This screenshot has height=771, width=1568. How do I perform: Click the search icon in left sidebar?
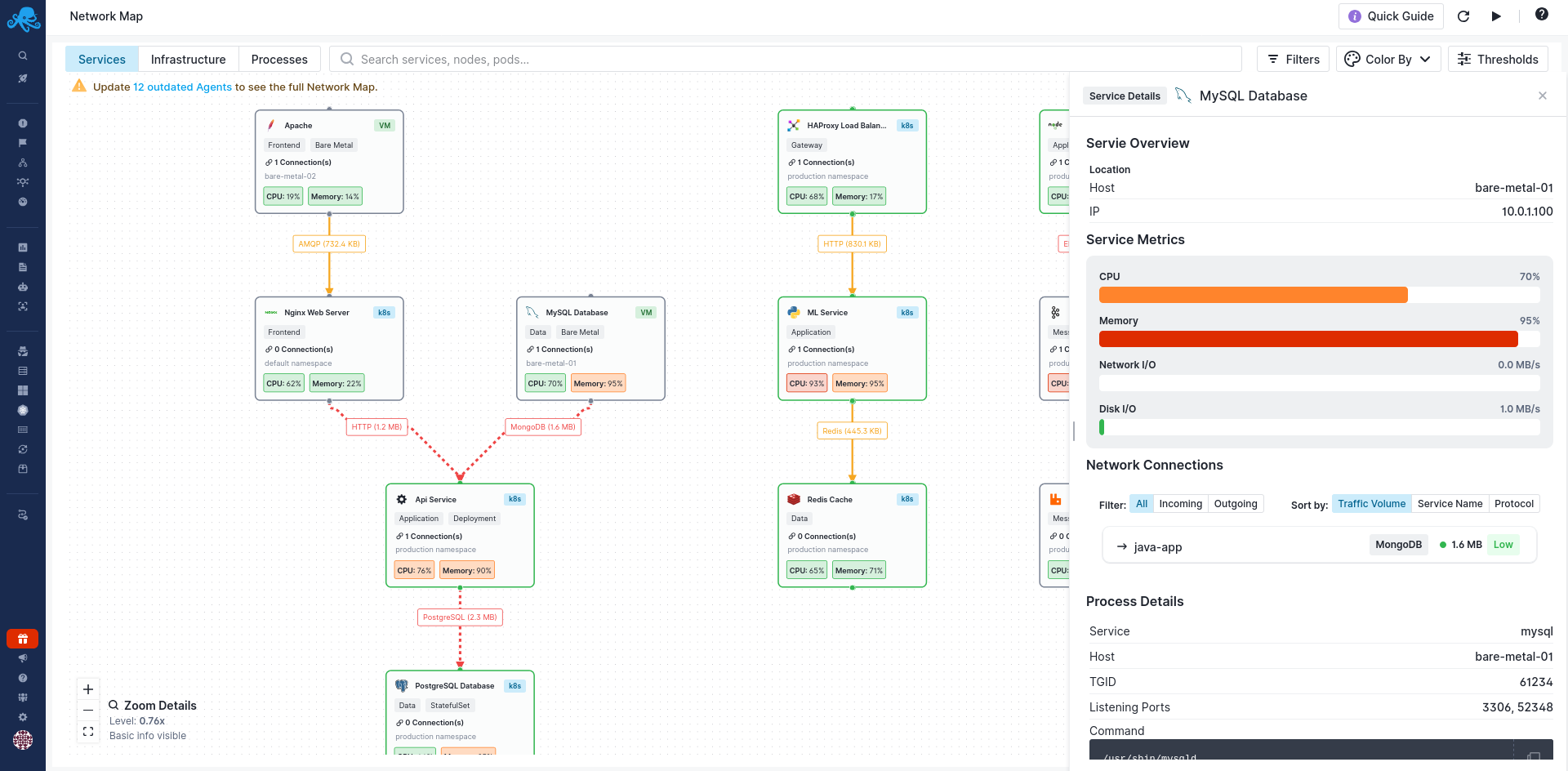coord(23,56)
